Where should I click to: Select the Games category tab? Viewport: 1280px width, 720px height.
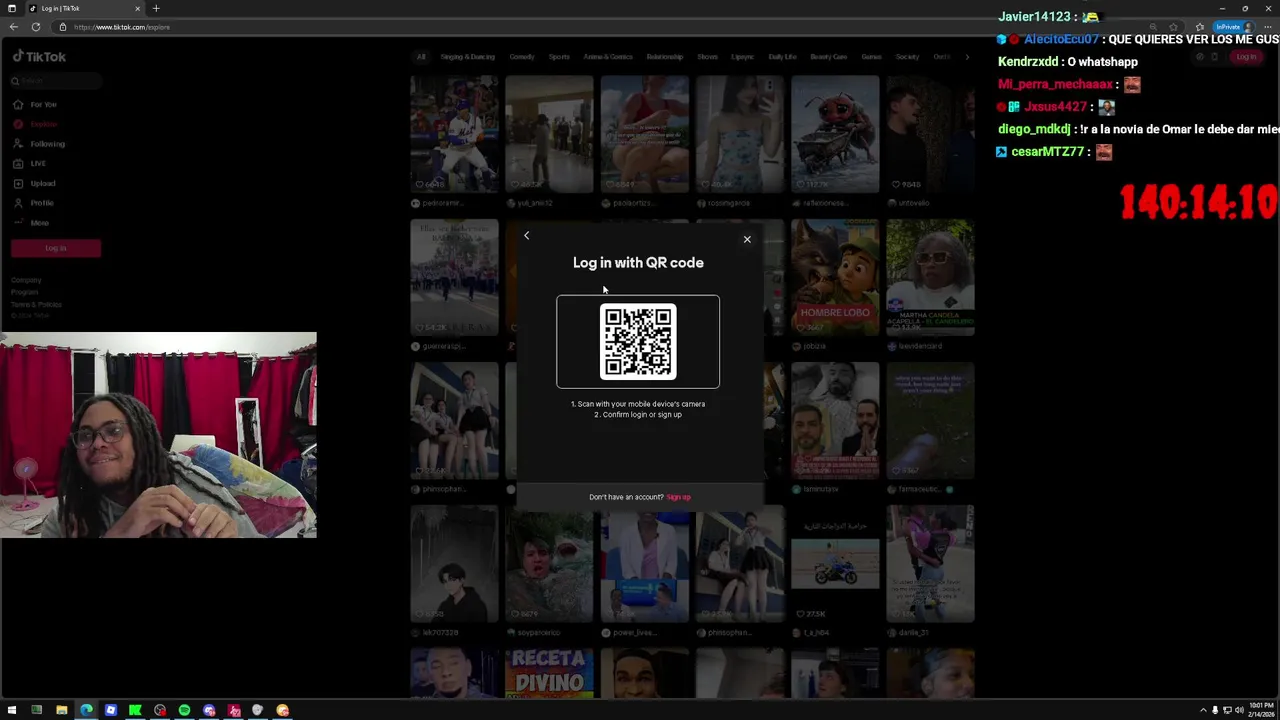point(871,57)
